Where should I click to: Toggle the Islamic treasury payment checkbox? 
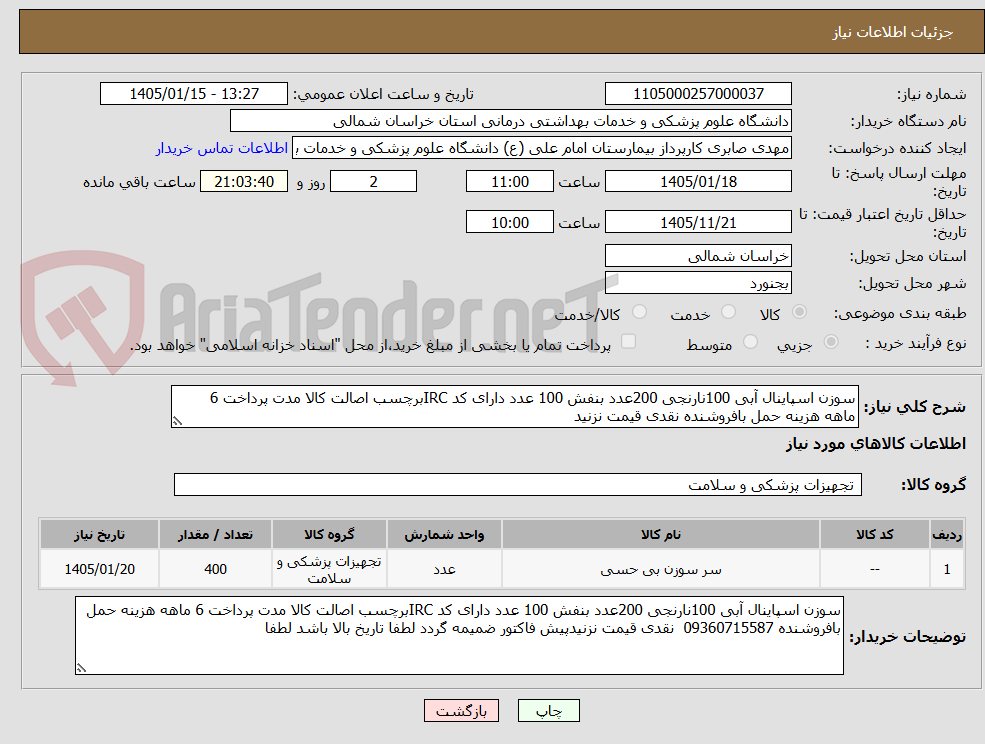(x=628, y=341)
